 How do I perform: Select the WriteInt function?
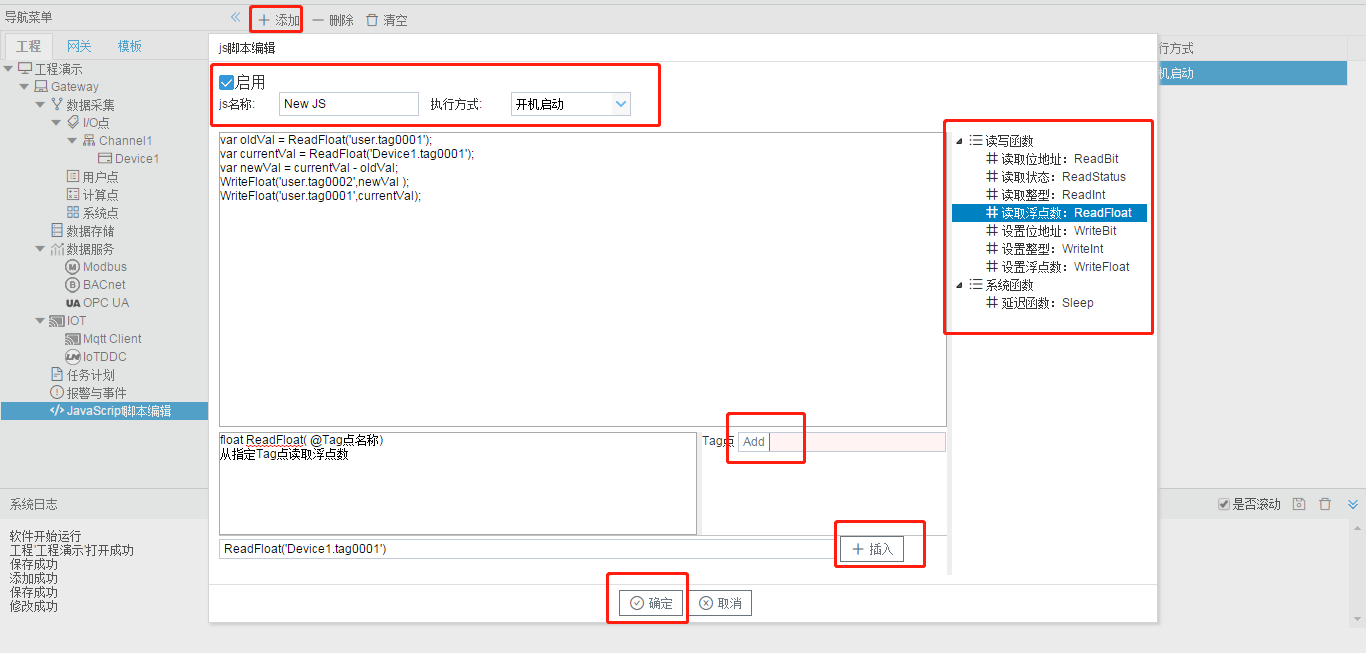point(1045,249)
